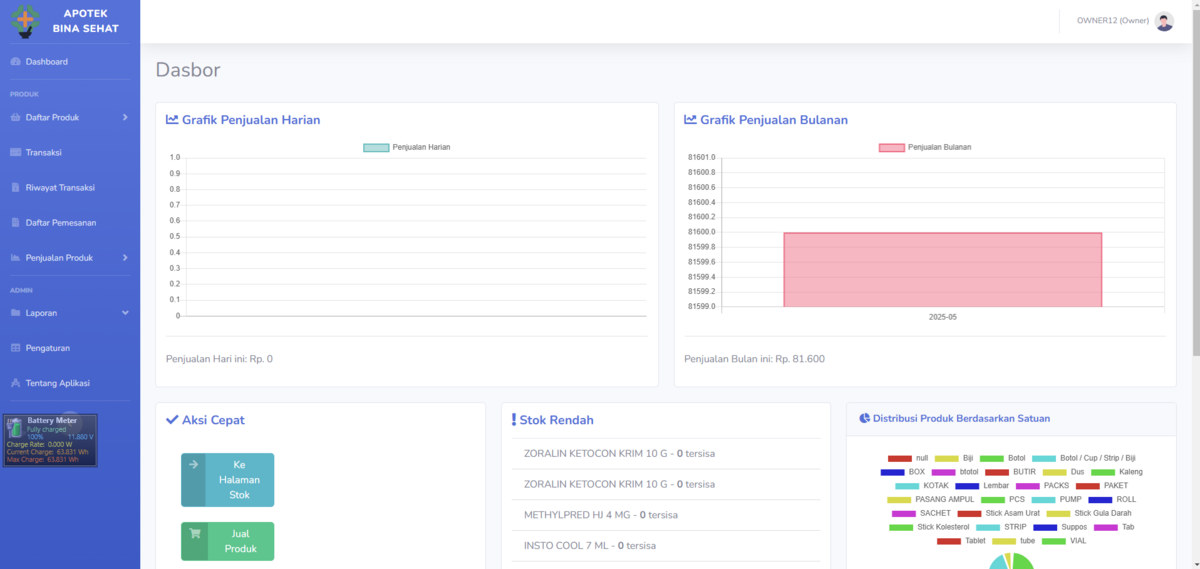This screenshot has height=569, width=1200.
Task: Click the BOX blue color swatch
Action: (x=892, y=472)
